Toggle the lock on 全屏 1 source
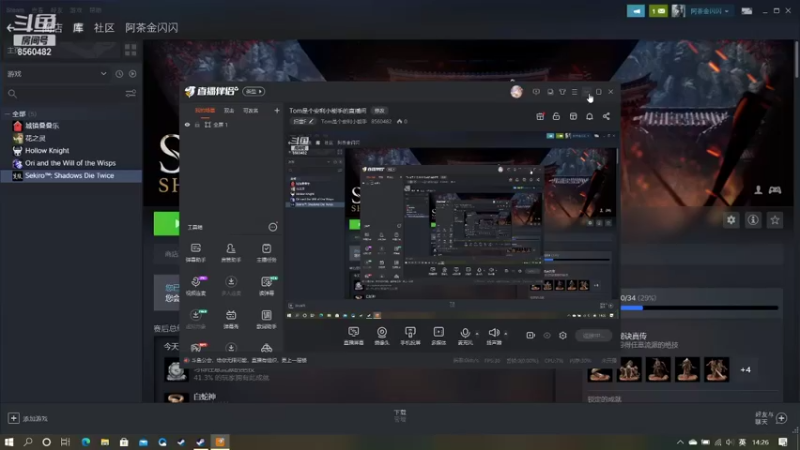Screen dimensions: 800x450 click(197, 124)
